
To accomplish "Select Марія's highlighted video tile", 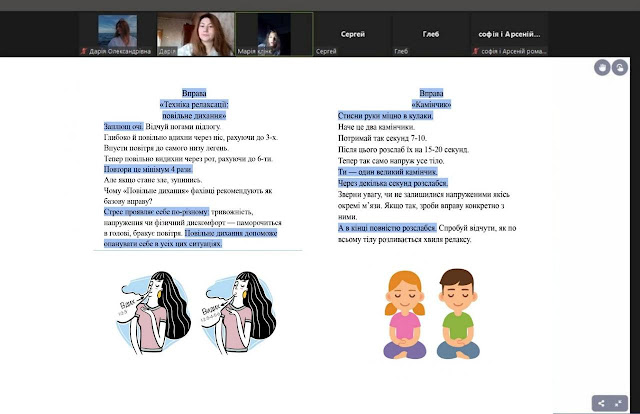I will pyautogui.click(x=274, y=34).
